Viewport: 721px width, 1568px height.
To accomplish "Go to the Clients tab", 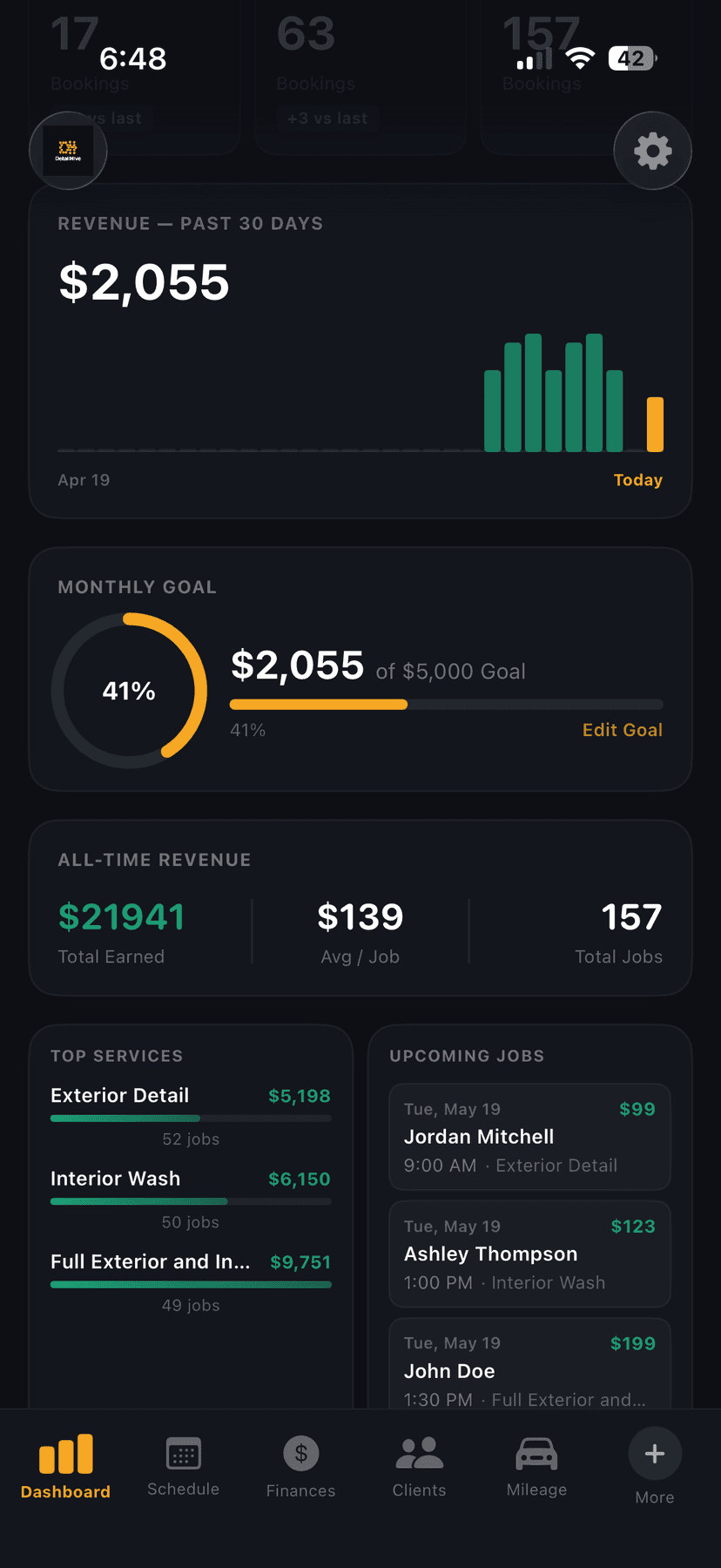I will tap(419, 1467).
